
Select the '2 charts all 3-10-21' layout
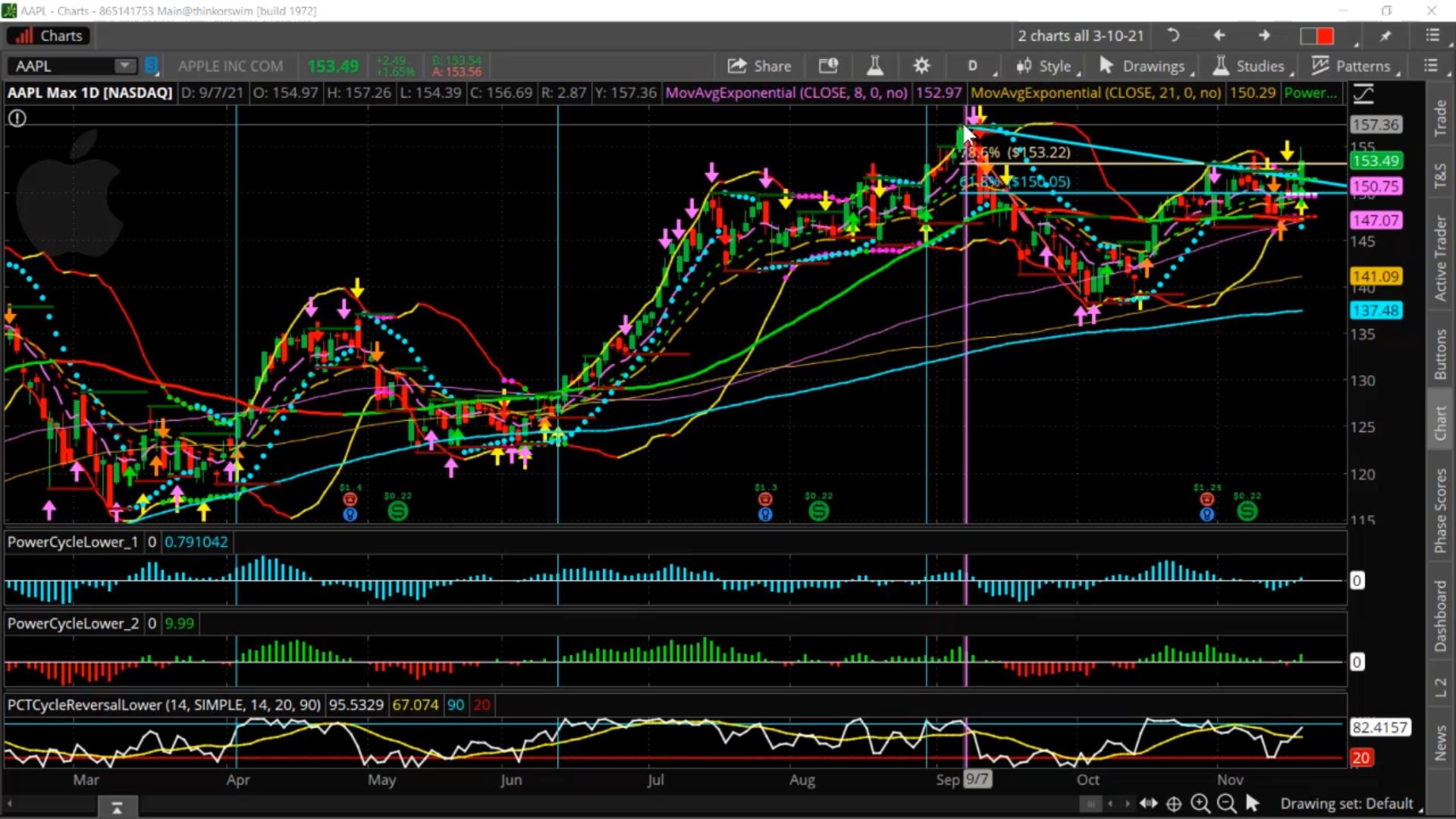1081,36
